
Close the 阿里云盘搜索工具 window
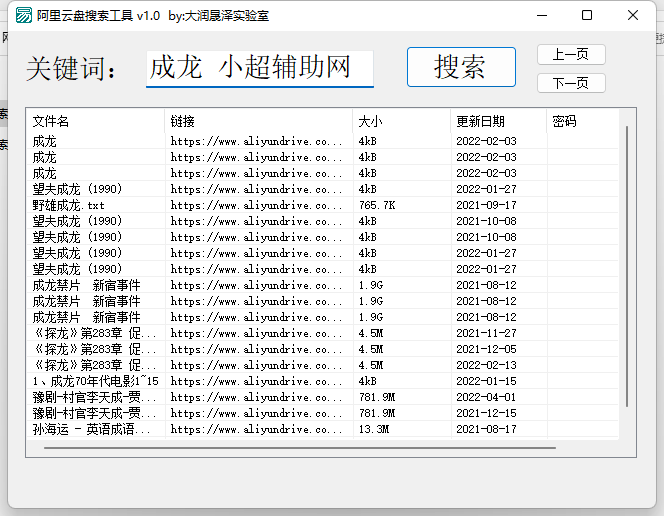(633, 15)
